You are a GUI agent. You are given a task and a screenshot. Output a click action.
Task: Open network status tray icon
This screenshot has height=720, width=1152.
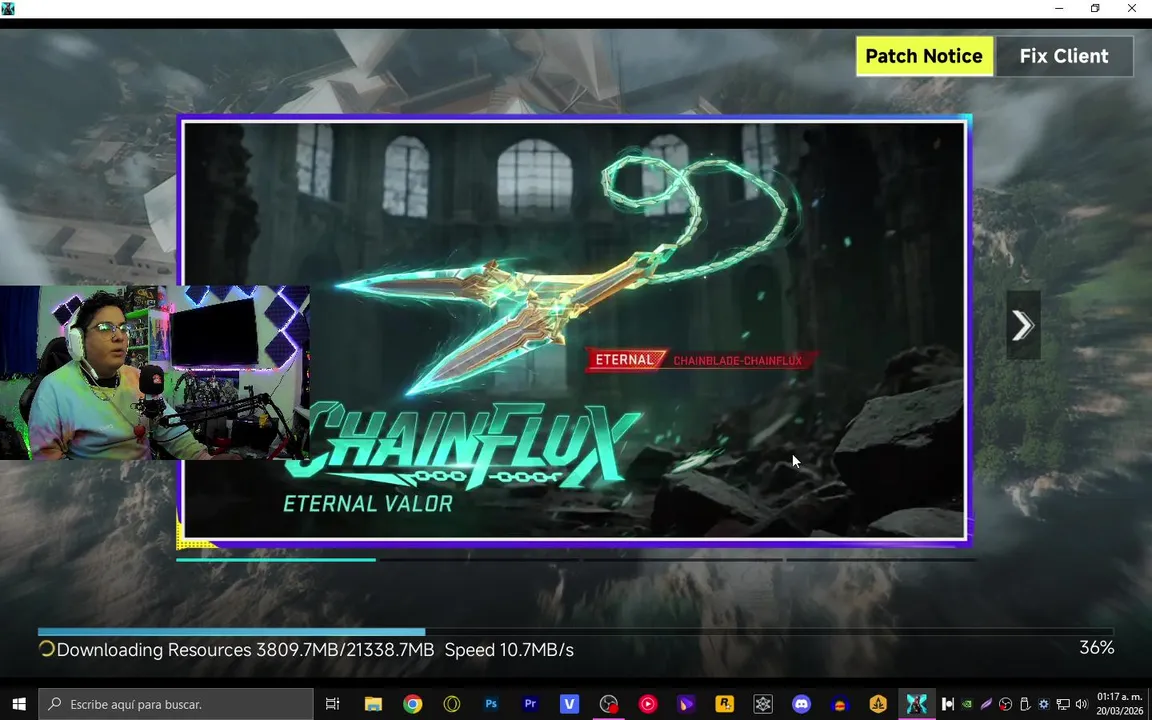pyautogui.click(x=1062, y=704)
